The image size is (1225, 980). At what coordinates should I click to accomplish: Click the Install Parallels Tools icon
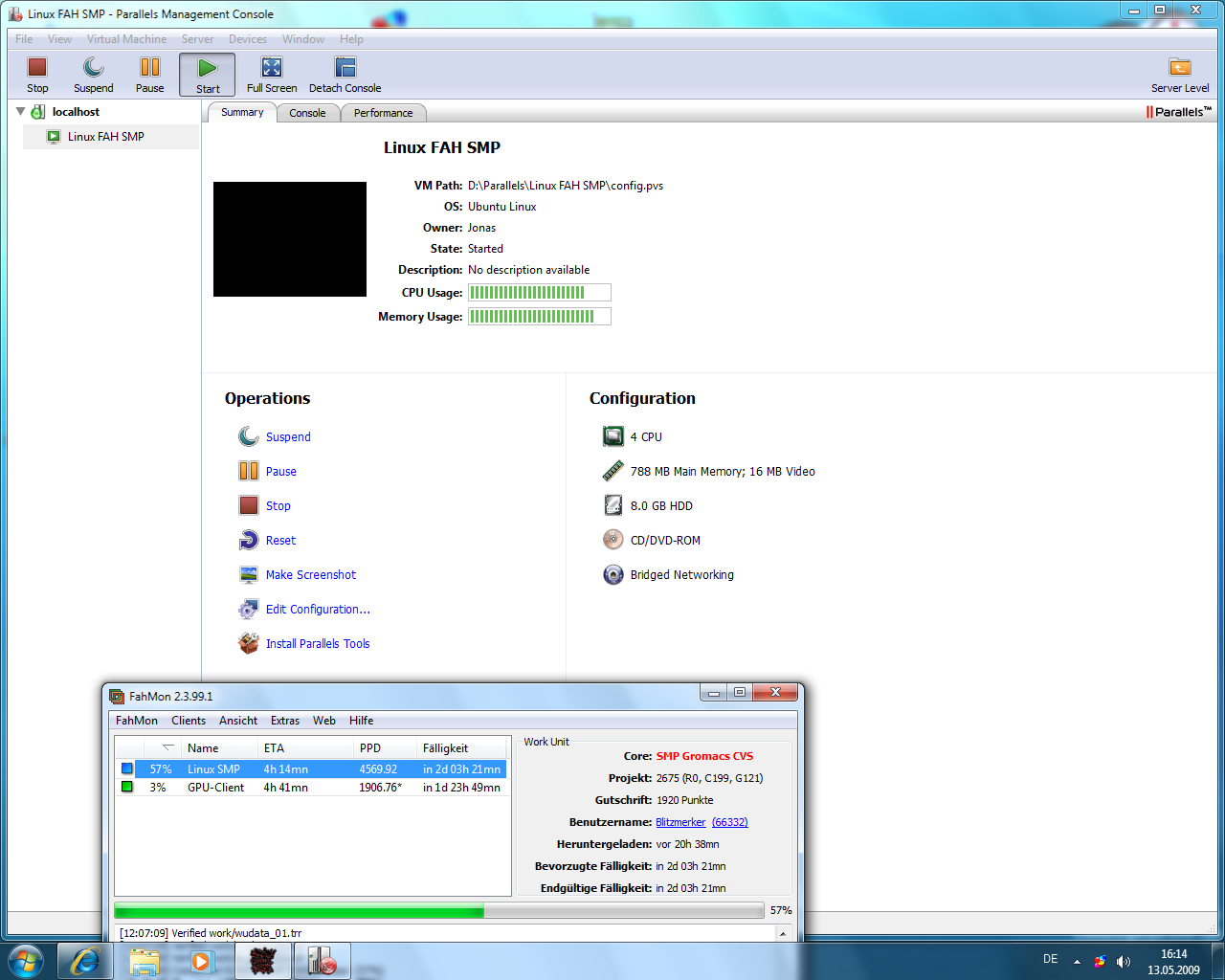[249, 643]
